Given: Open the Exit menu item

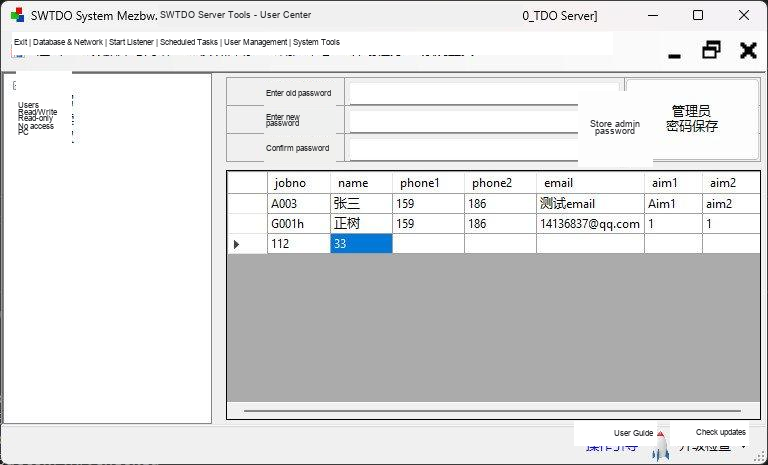Looking at the screenshot, I should pyautogui.click(x=20, y=42).
